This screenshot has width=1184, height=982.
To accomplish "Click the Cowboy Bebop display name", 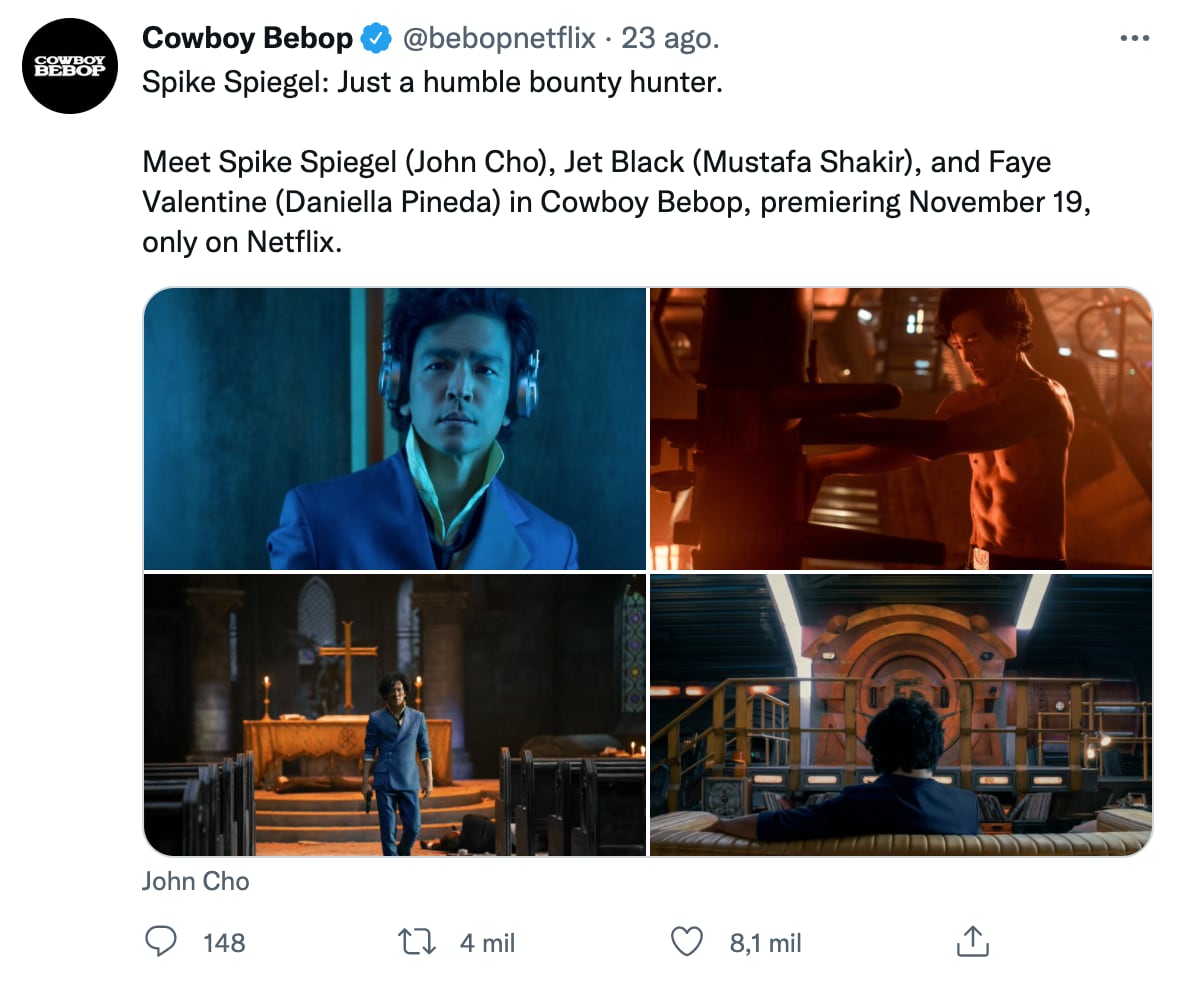I will pos(247,38).
